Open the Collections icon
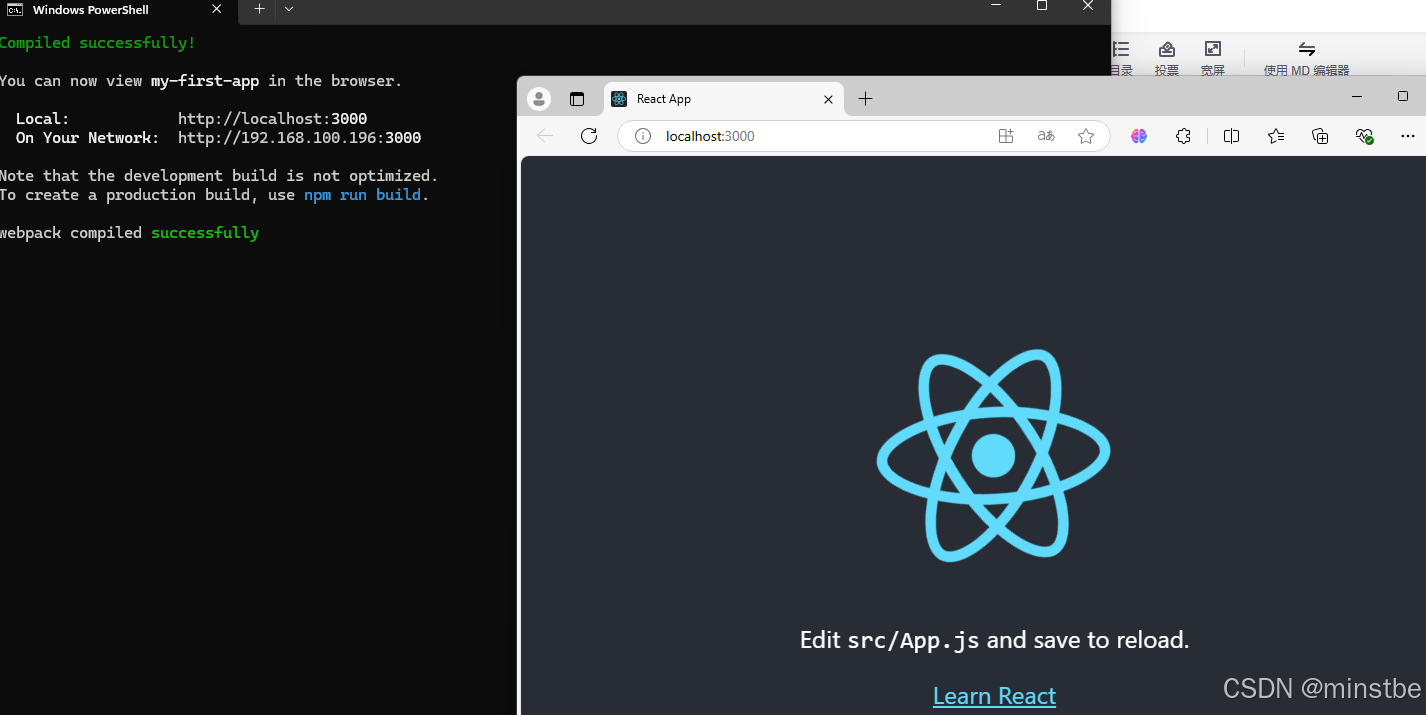Screen dimensions: 1426x715 tap(1320, 136)
